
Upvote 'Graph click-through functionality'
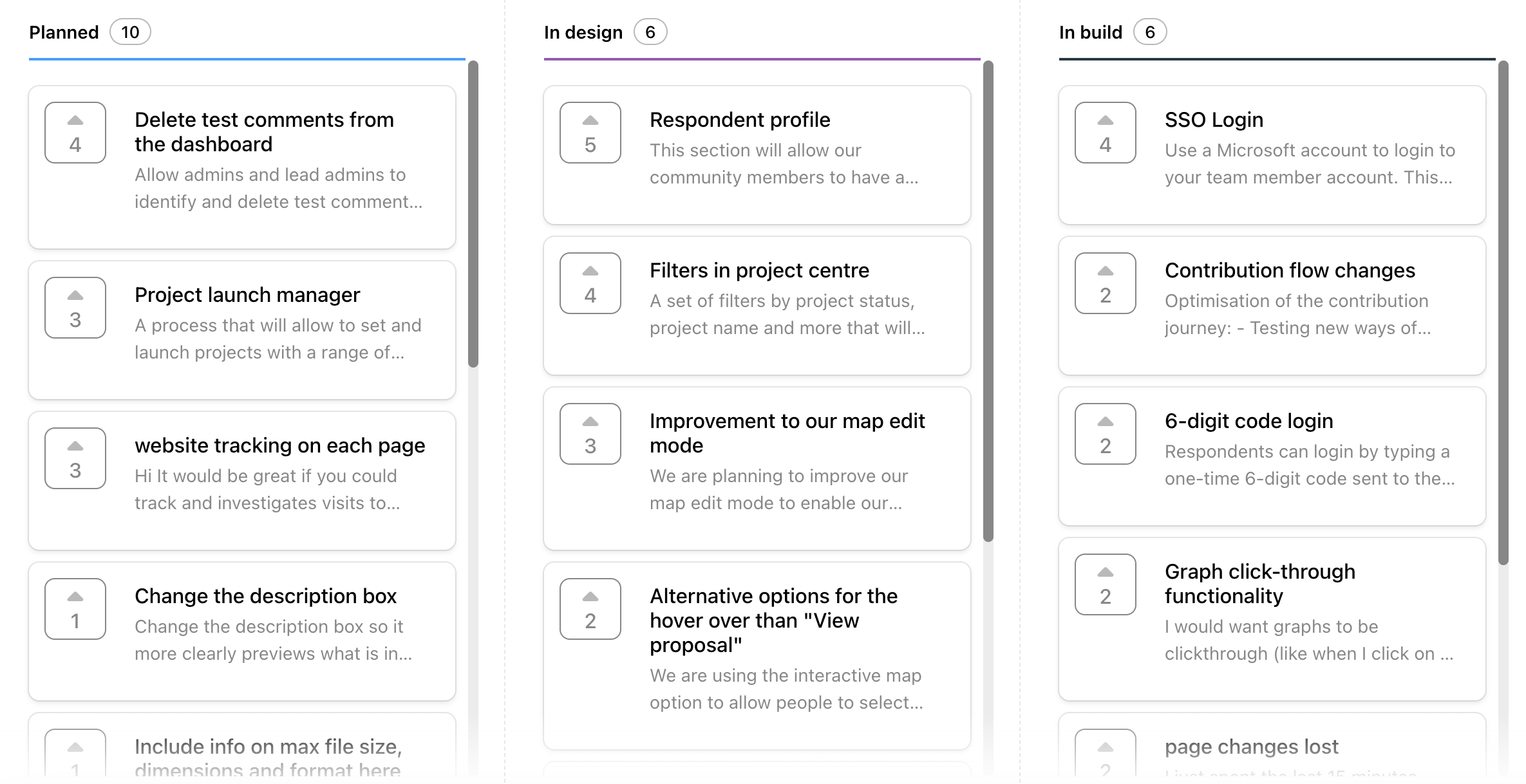coord(1106,584)
